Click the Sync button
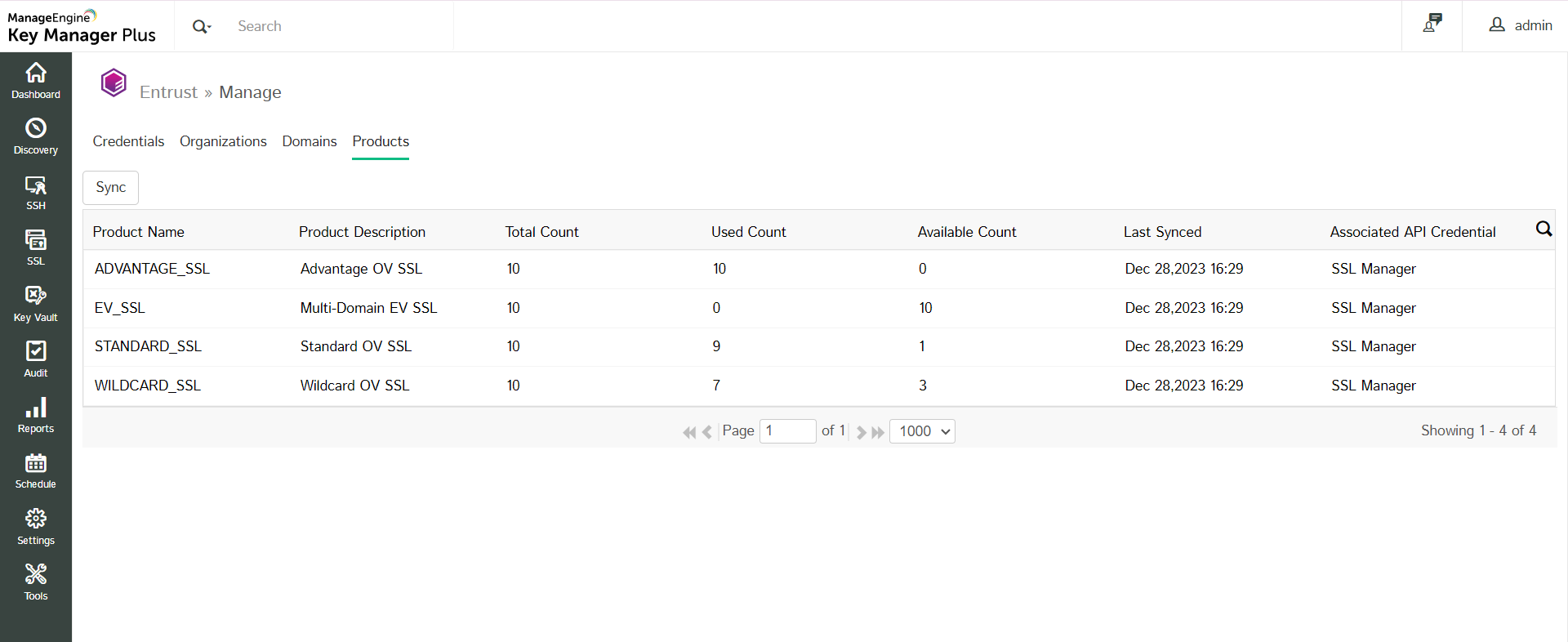Screen dimensions: 1568x642 pyautogui.click(x=110, y=187)
